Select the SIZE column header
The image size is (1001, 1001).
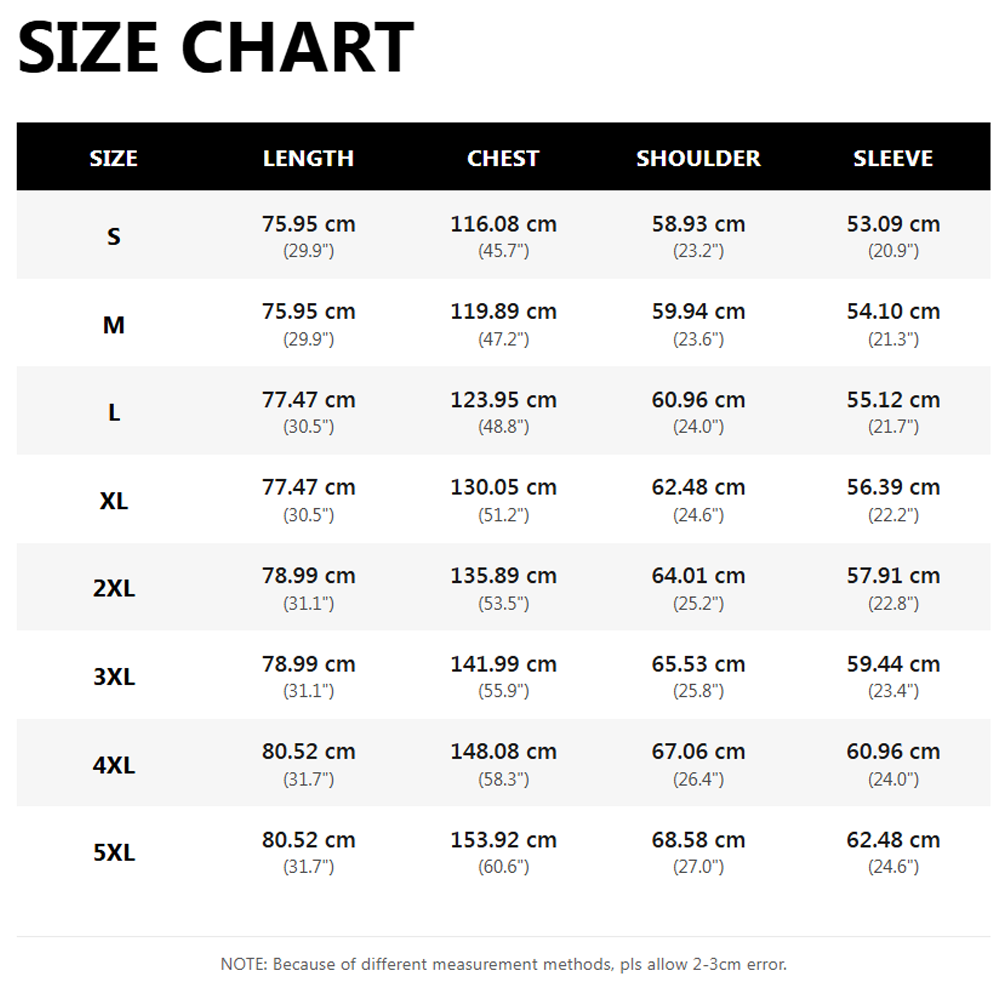(x=114, y=158)
